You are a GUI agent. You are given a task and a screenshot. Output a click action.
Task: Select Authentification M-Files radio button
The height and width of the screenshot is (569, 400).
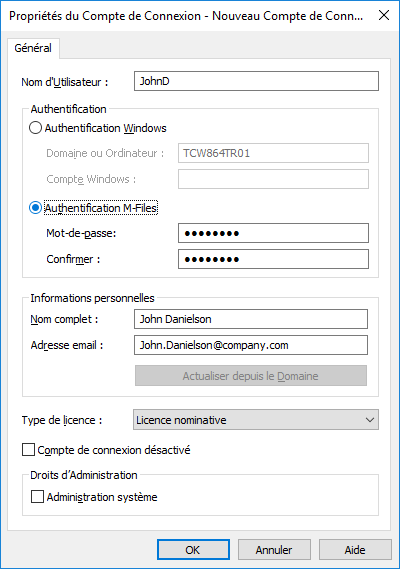35,208
